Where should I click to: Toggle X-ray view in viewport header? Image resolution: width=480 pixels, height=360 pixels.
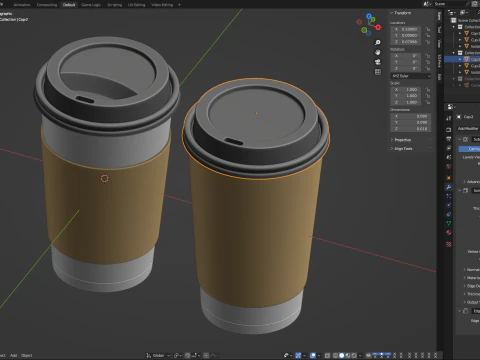click(327, 355)
